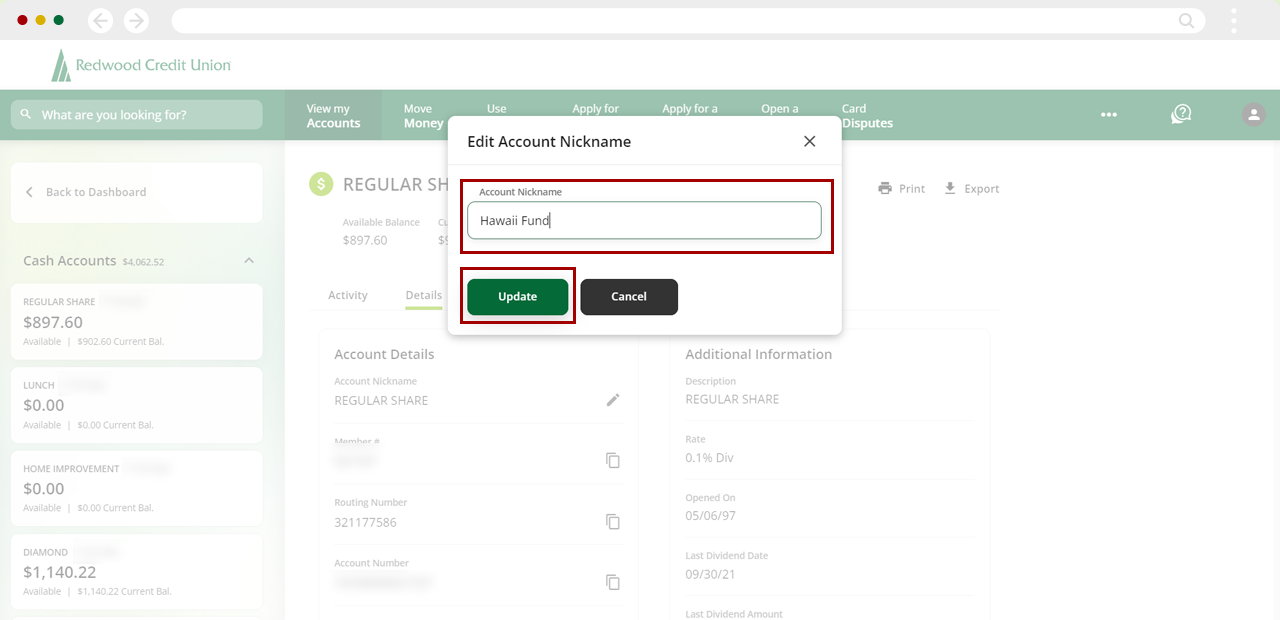The image size is (1280, 620).
Task: Select the LUNCH account card
Action: pyautogui.click(x=137, y=405)
